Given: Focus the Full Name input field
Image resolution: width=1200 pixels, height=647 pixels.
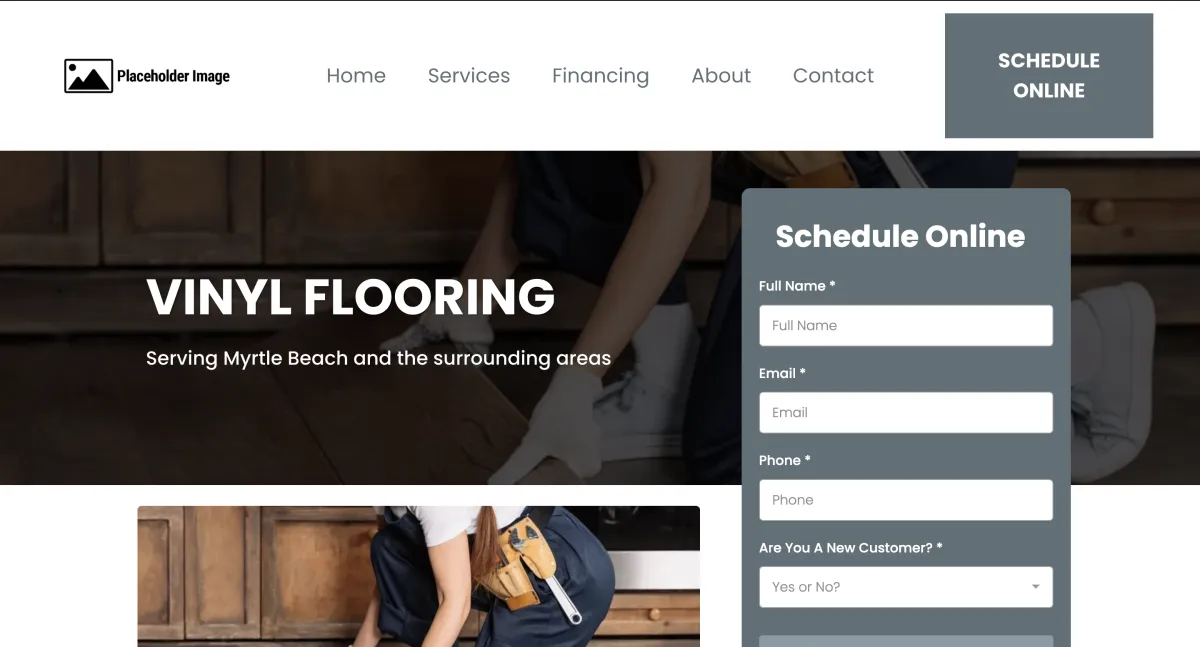Looking at the screenshot, I should [x=906, y=325].
